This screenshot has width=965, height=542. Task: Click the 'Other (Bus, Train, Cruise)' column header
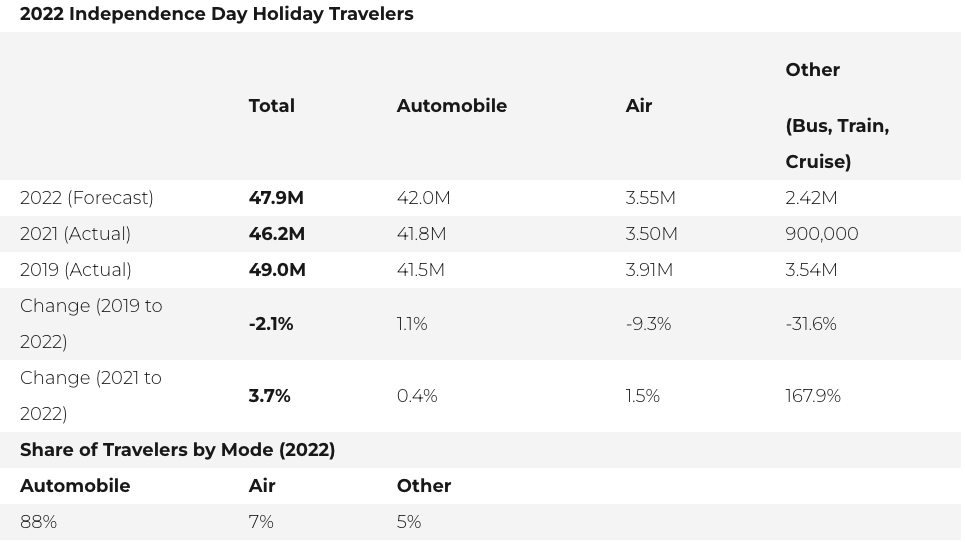coord(837,116)
